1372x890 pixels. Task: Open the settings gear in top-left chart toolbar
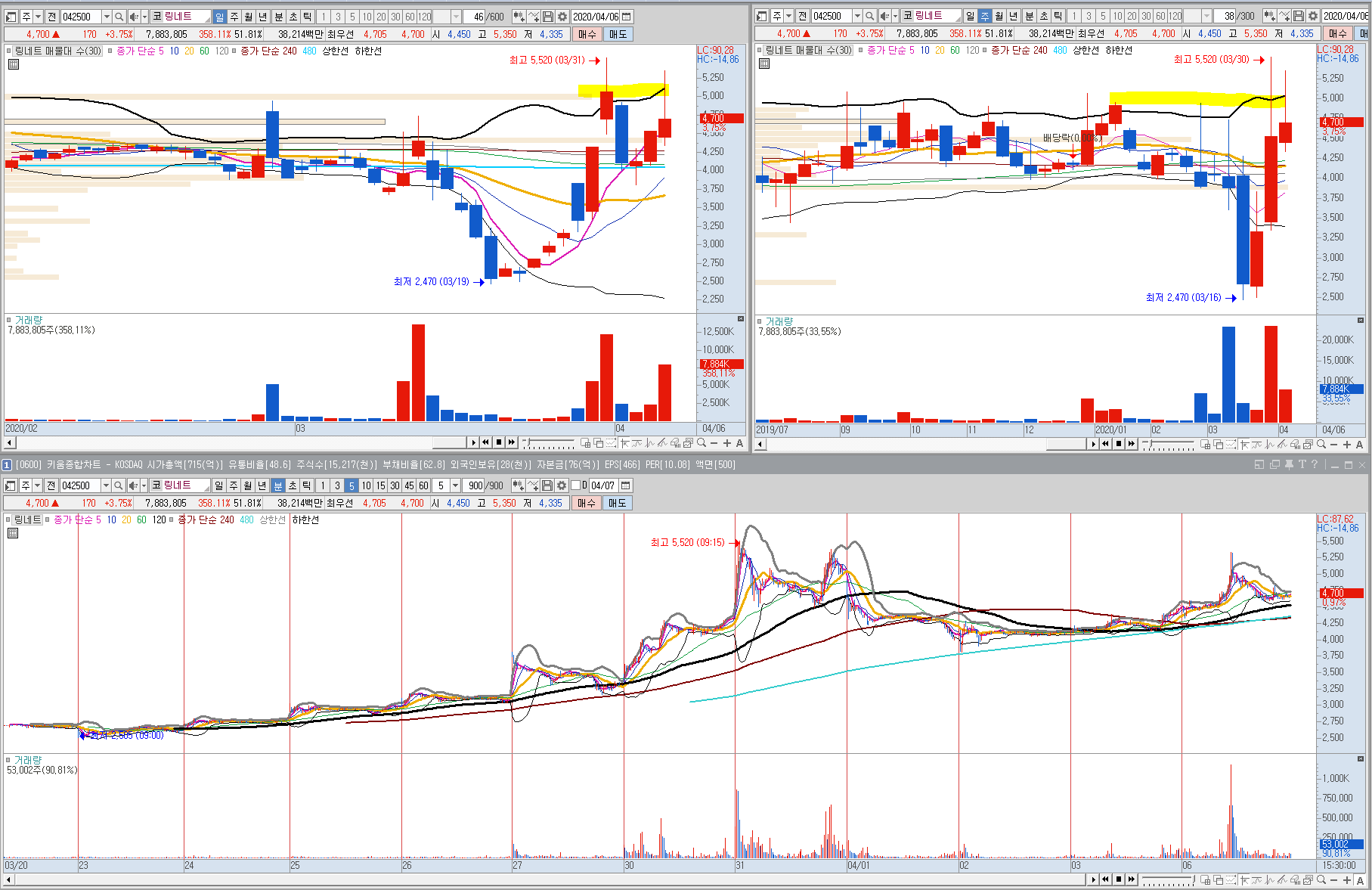pos(562,17)
